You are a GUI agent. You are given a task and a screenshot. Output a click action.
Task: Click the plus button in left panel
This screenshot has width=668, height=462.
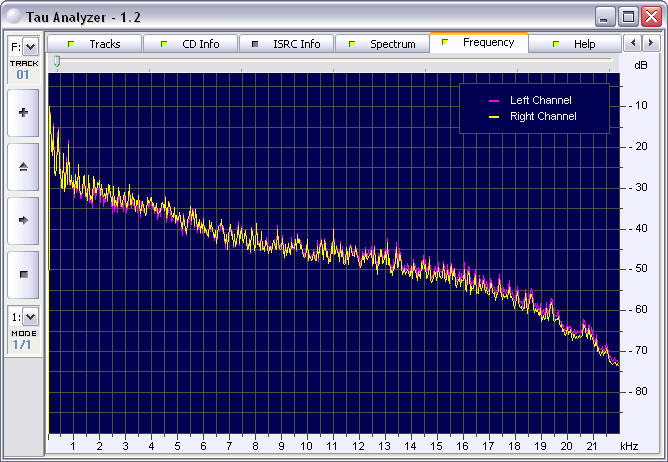[23, 113]
